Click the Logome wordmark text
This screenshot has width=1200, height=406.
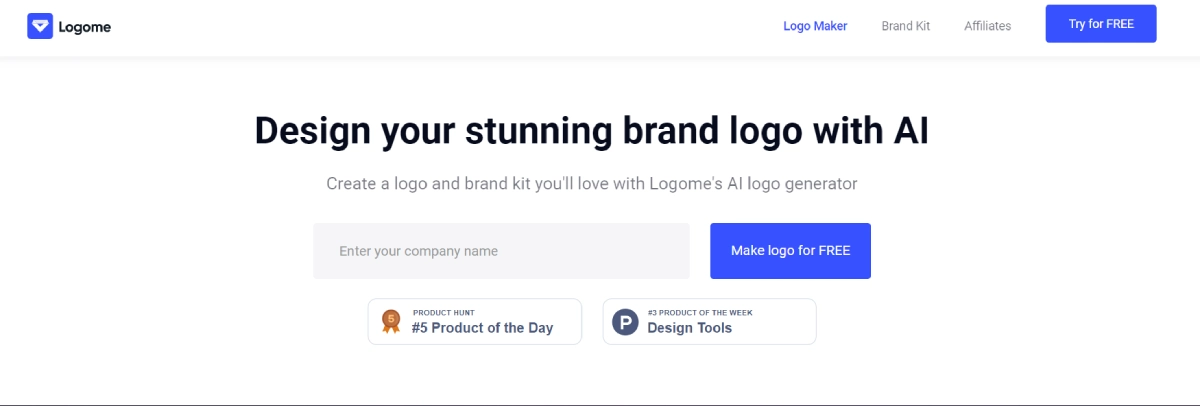point(85,27)
